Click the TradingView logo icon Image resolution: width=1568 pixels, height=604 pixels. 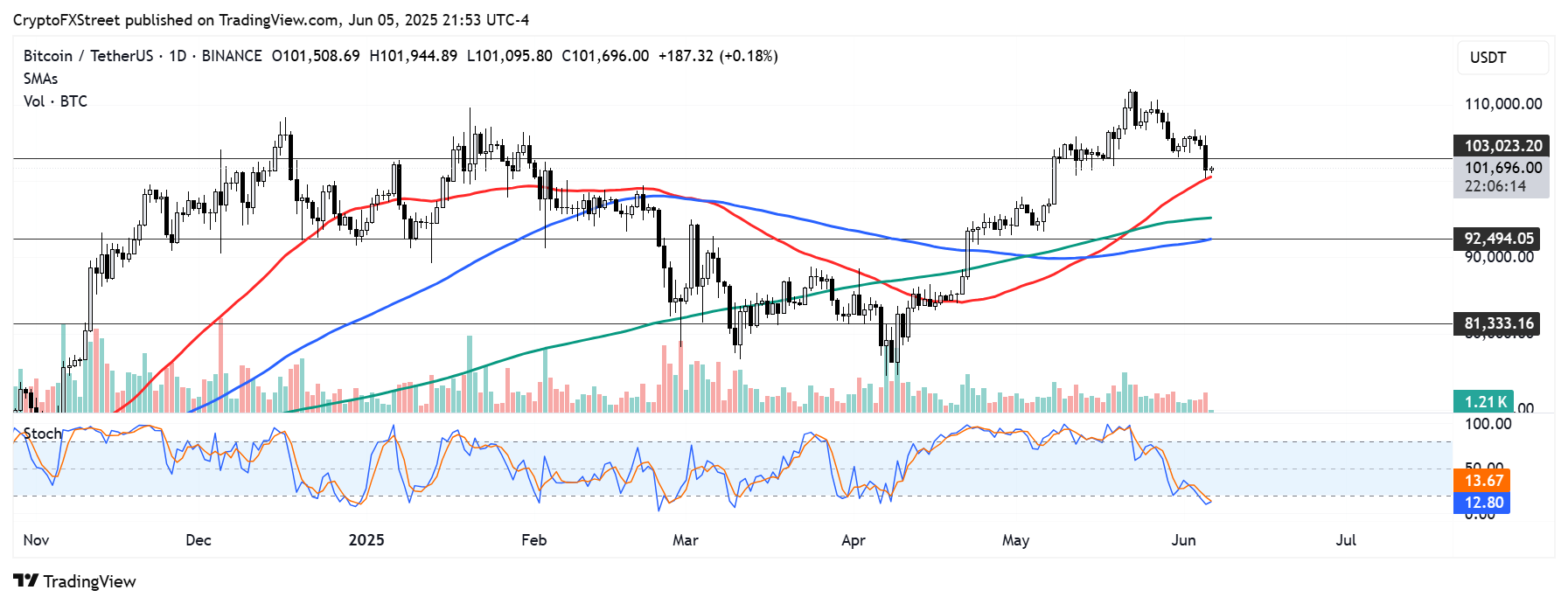coord(25,581)
